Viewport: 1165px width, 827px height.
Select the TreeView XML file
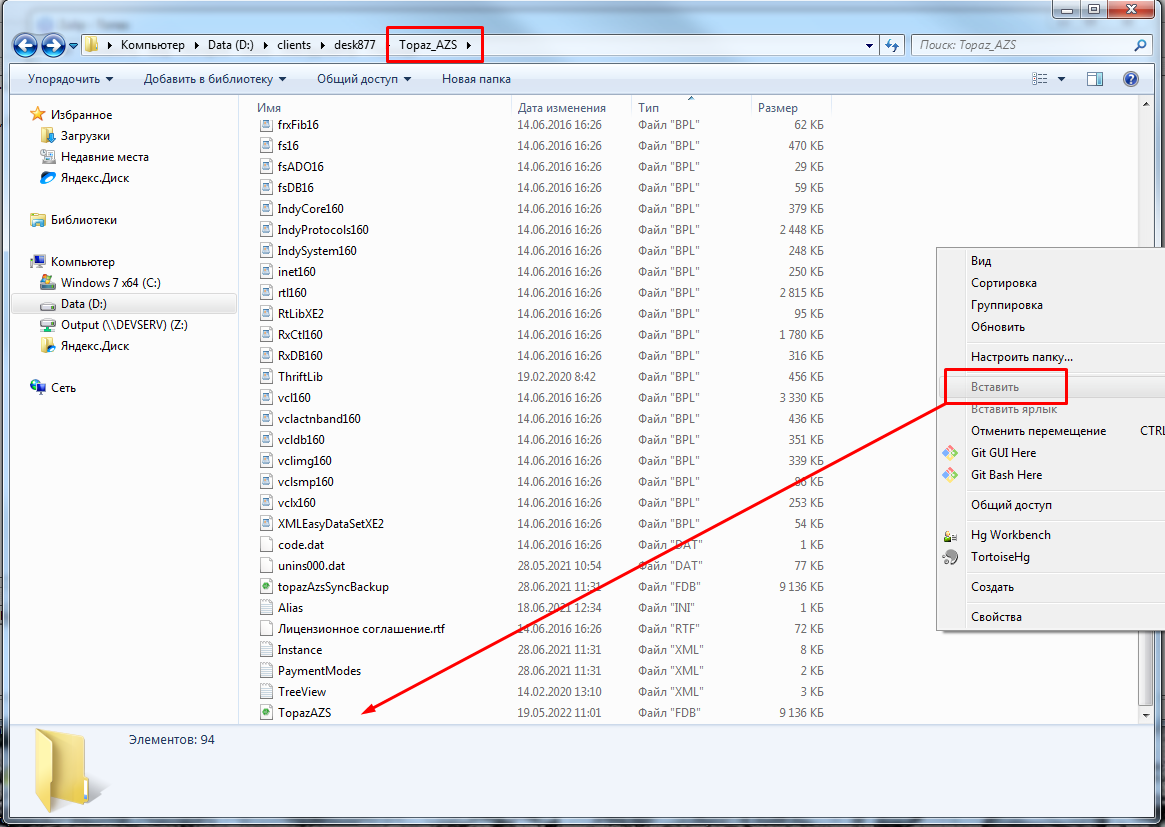coord(302,692)
